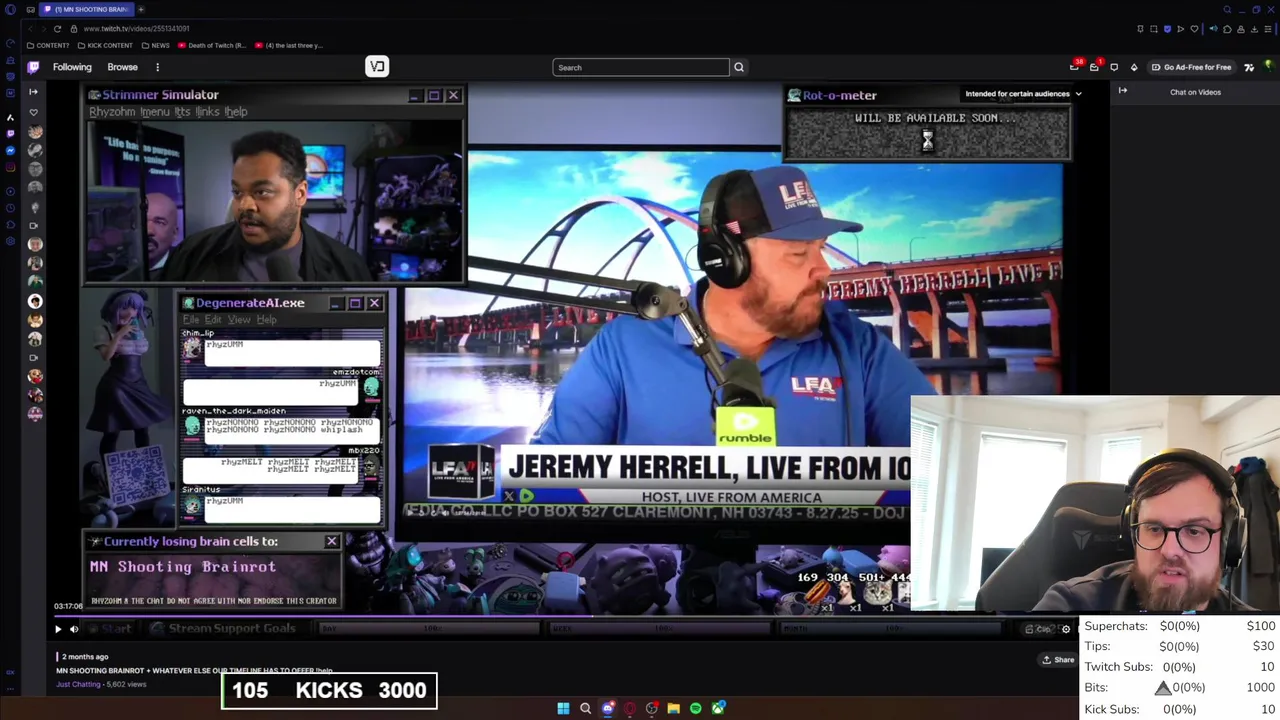Open 'the last three y...' bookmark
Image resolution: width=1280 pixels, height=720 pixels.
pyautogui.click(x=288, y=45)
